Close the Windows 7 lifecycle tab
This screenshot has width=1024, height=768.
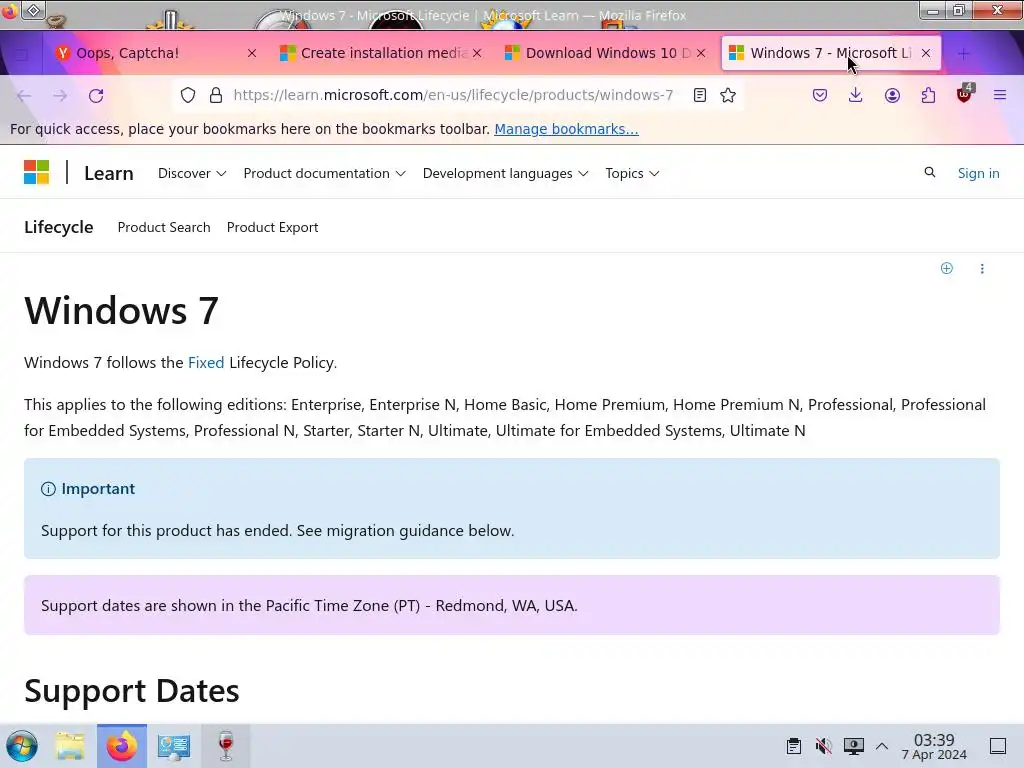tap(926, 54)
